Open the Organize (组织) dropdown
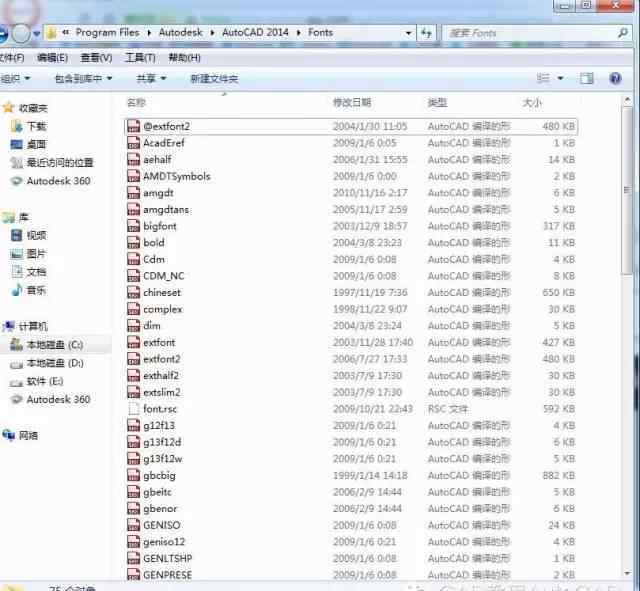 point(15,78)
